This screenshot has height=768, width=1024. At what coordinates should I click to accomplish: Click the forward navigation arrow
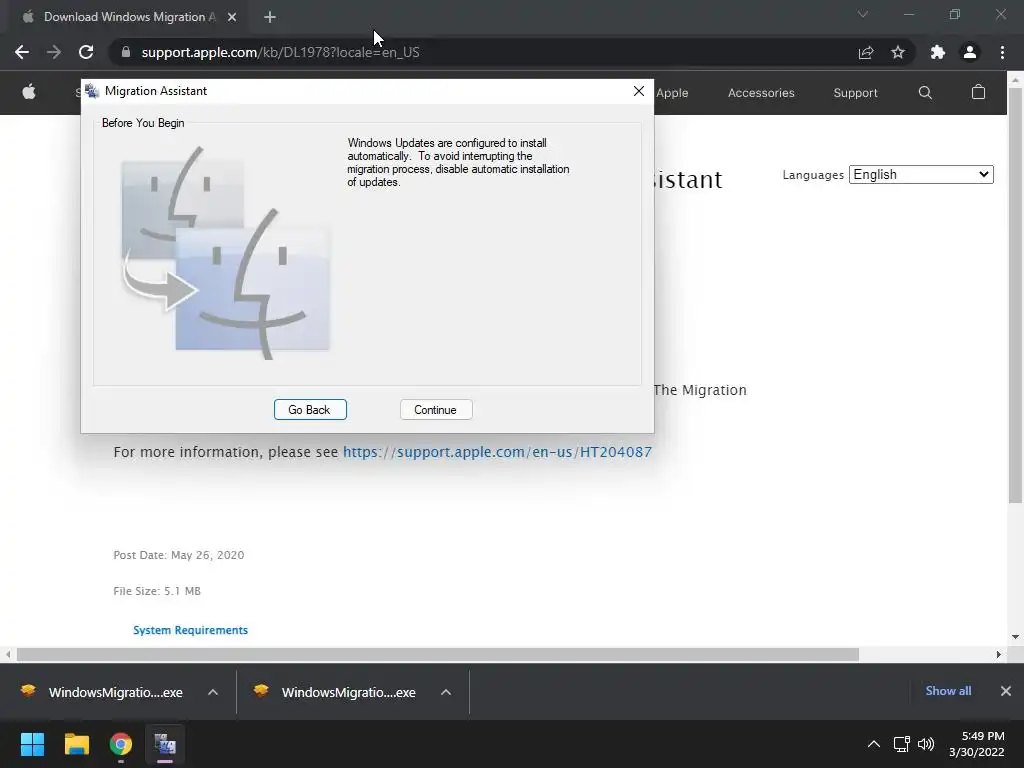pyautogui.click(x=54, y=52)
